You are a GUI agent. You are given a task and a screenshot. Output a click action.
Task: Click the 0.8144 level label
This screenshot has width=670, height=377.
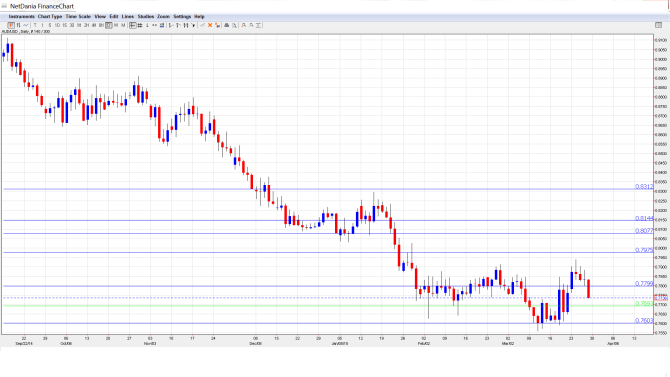(644, 218)
